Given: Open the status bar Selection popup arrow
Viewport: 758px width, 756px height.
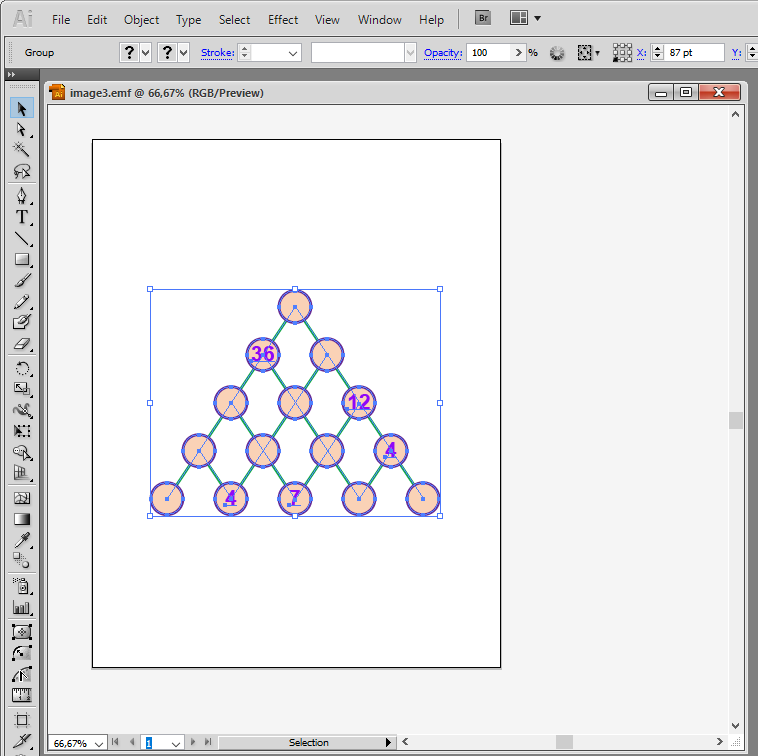Looking at the screenshot, I should point(388,742).
